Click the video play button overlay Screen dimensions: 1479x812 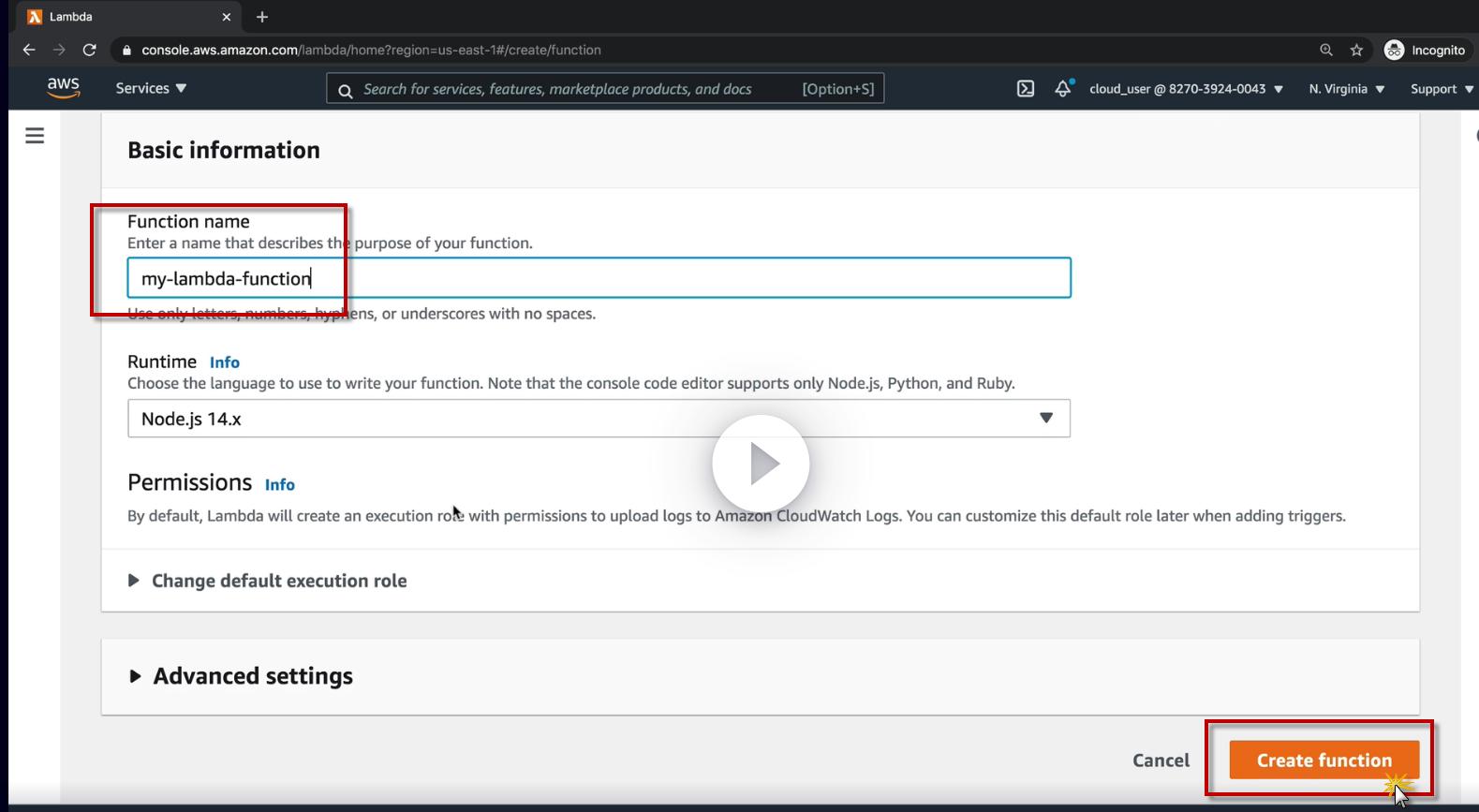[x=761, y=464]
